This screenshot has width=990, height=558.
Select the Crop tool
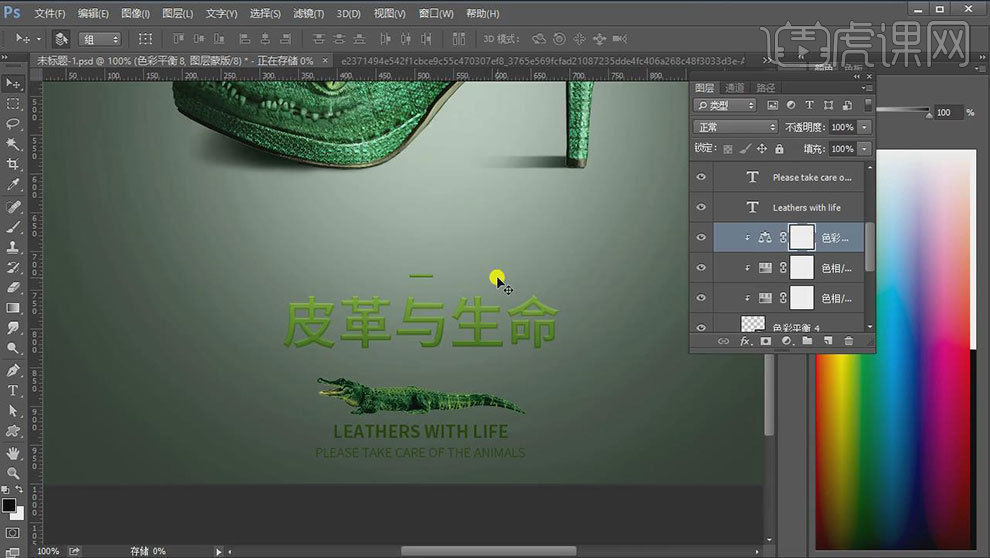(13, 164)
